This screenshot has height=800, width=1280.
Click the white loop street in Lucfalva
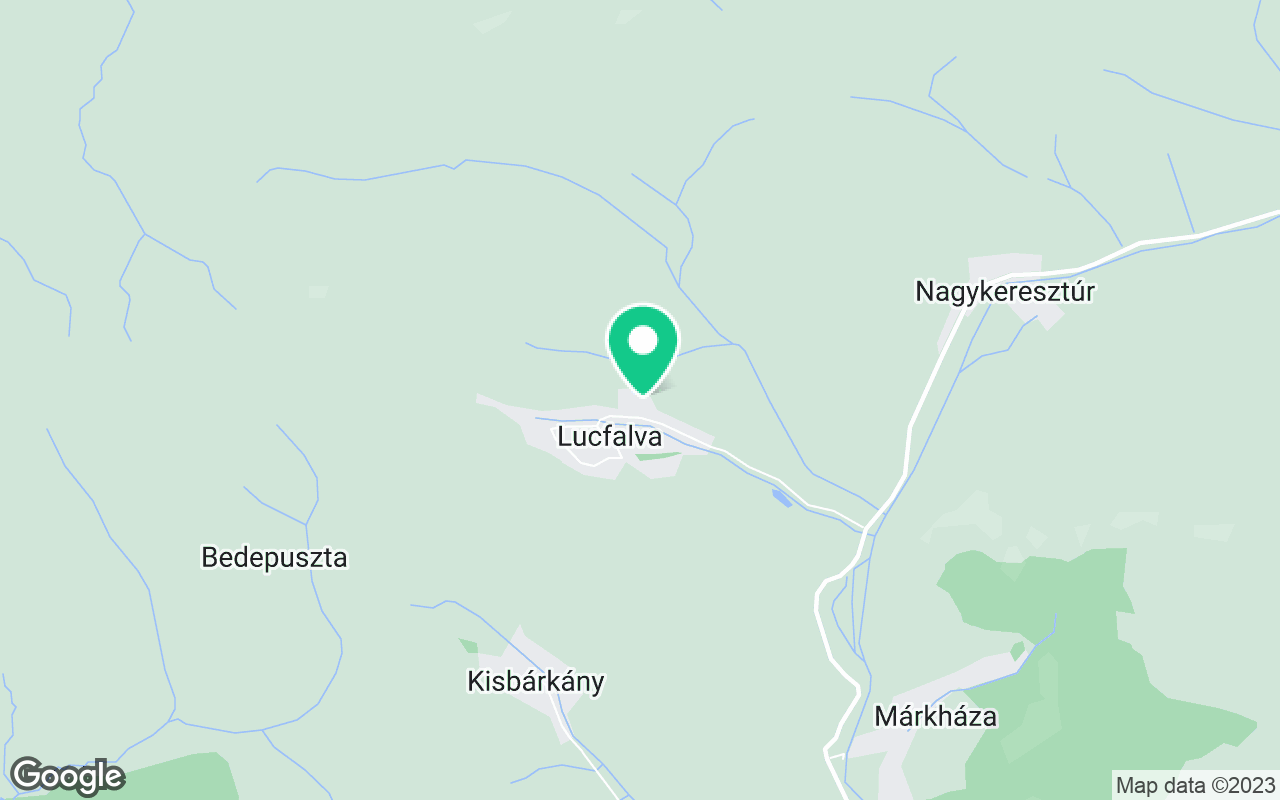tap(593, 456)
